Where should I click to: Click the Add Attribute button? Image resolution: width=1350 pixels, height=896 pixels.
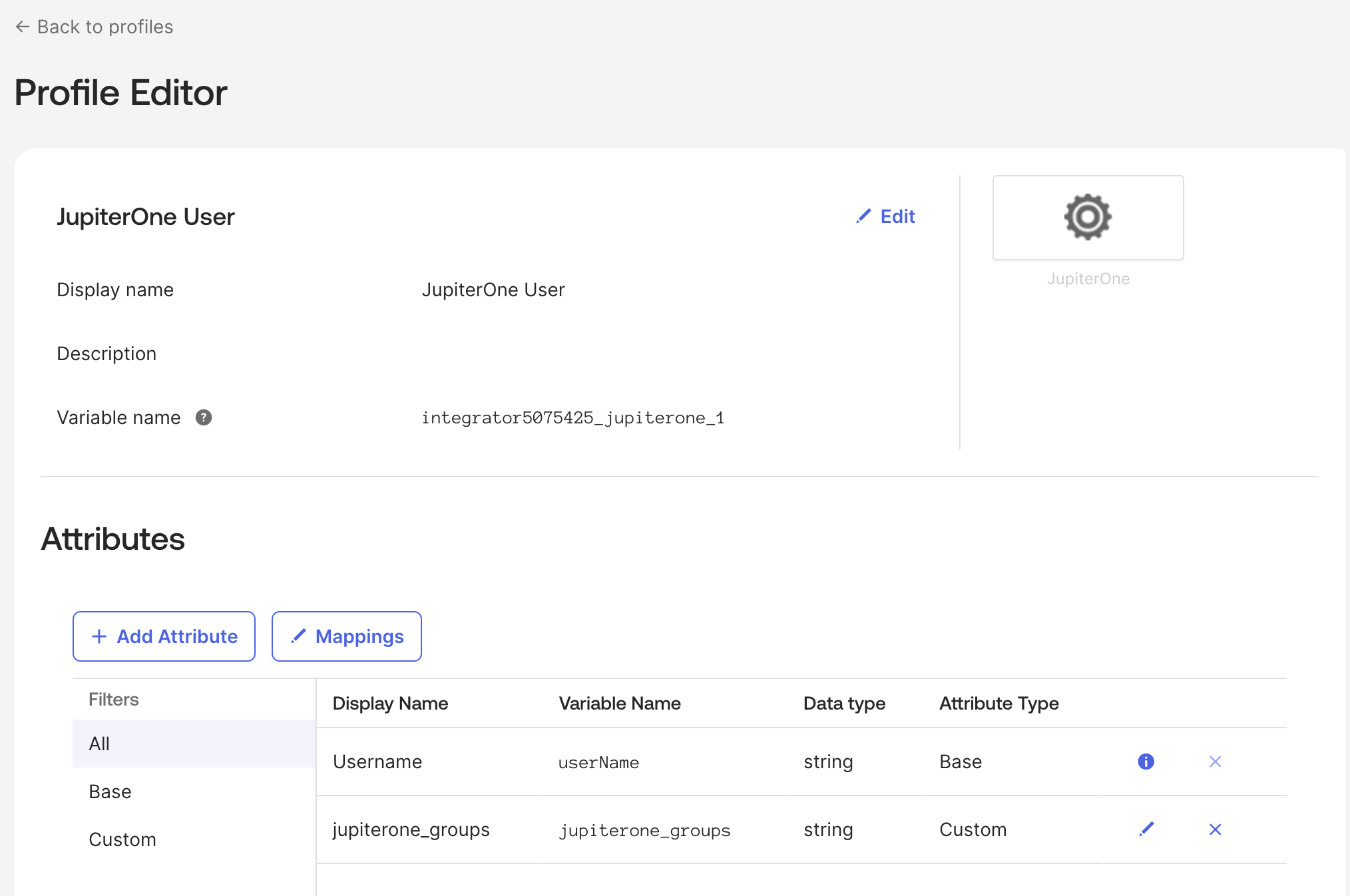point(164,636)
